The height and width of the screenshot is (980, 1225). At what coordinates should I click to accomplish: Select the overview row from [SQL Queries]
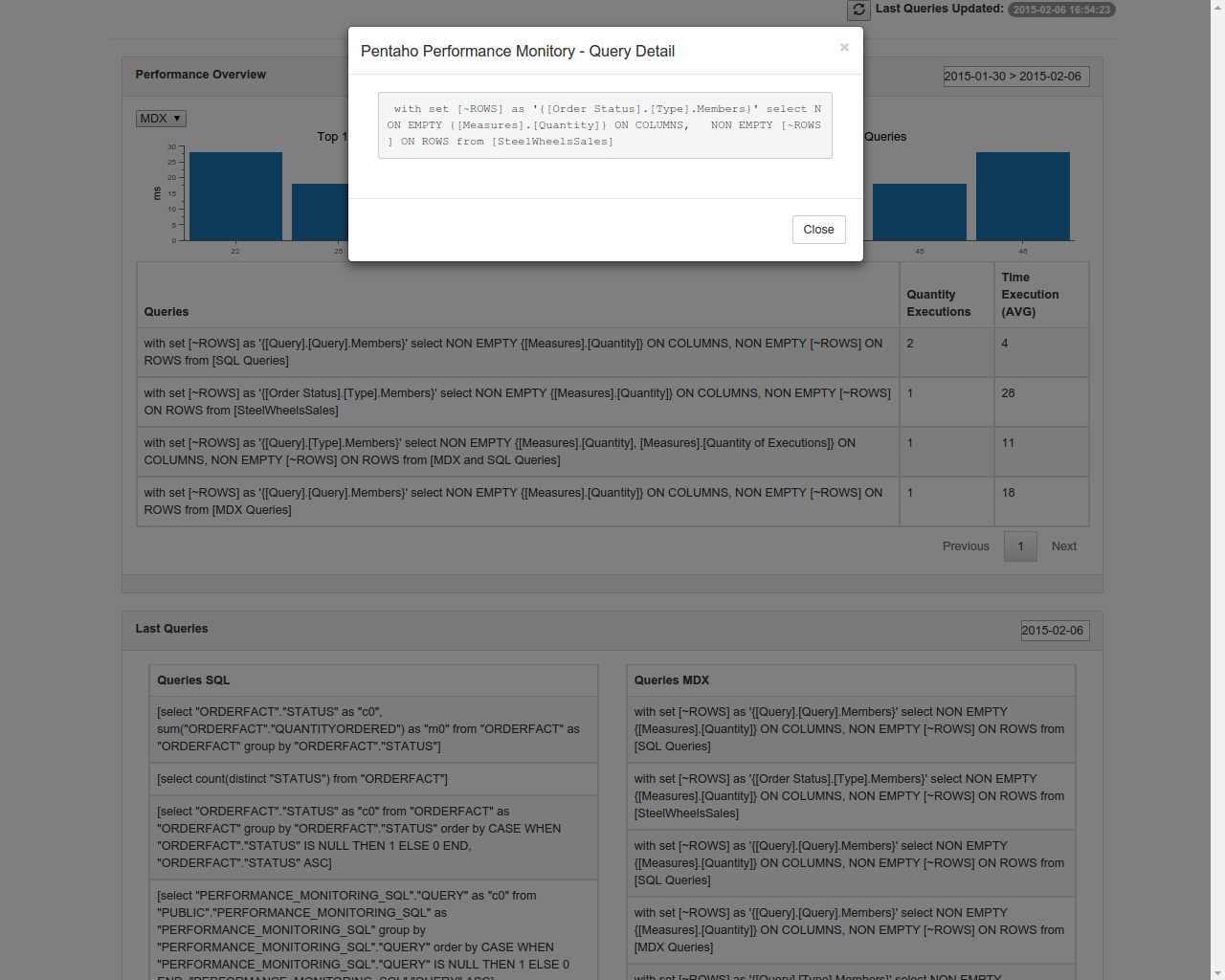pyautogui.click(x=612, y=352)
